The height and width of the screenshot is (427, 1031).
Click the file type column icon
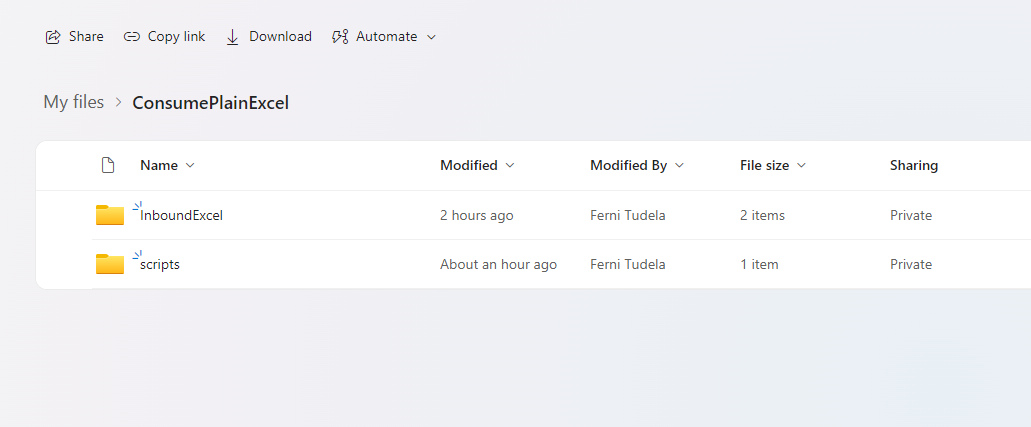(108, 166)
